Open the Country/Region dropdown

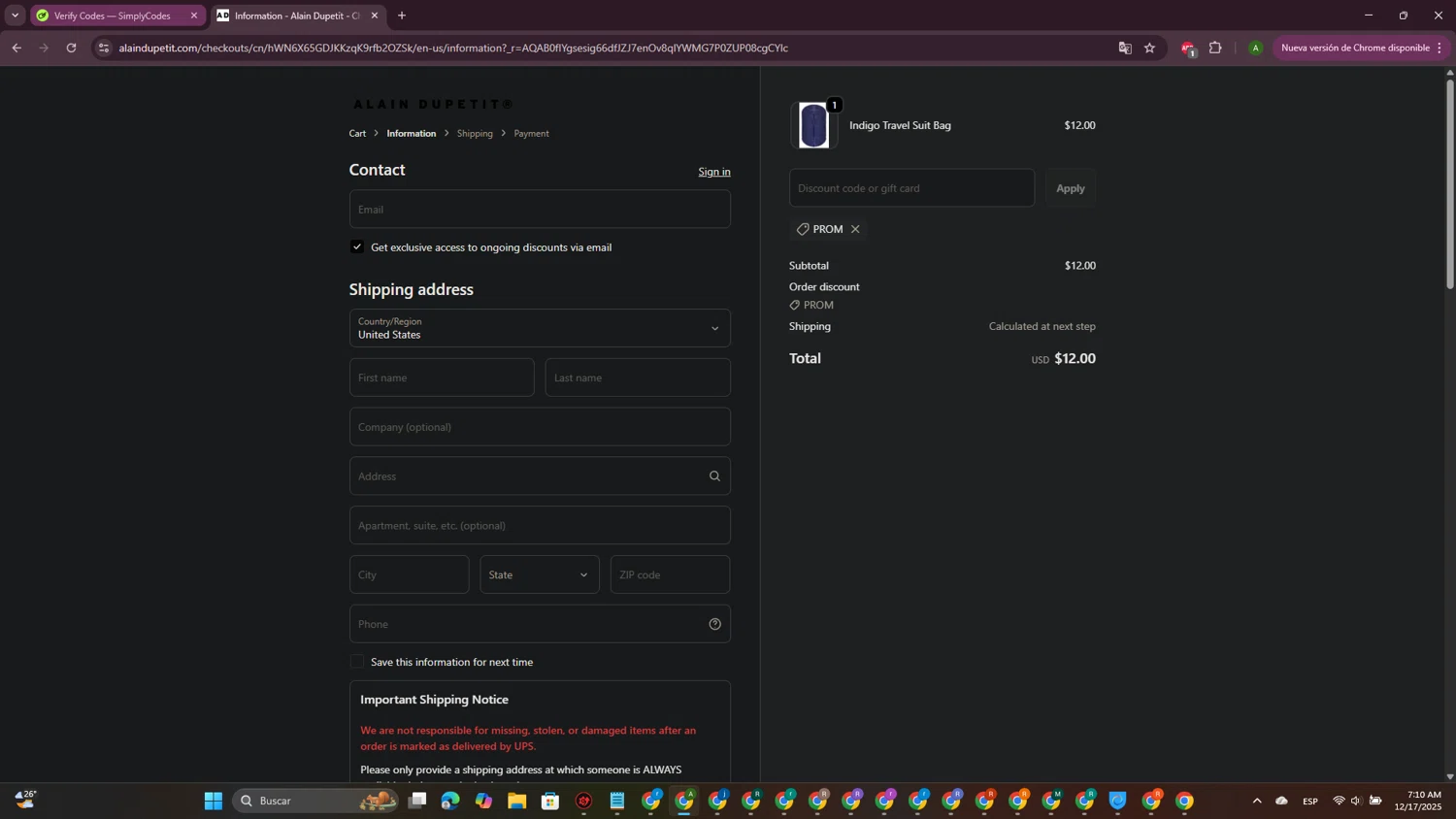coord(540,328)
